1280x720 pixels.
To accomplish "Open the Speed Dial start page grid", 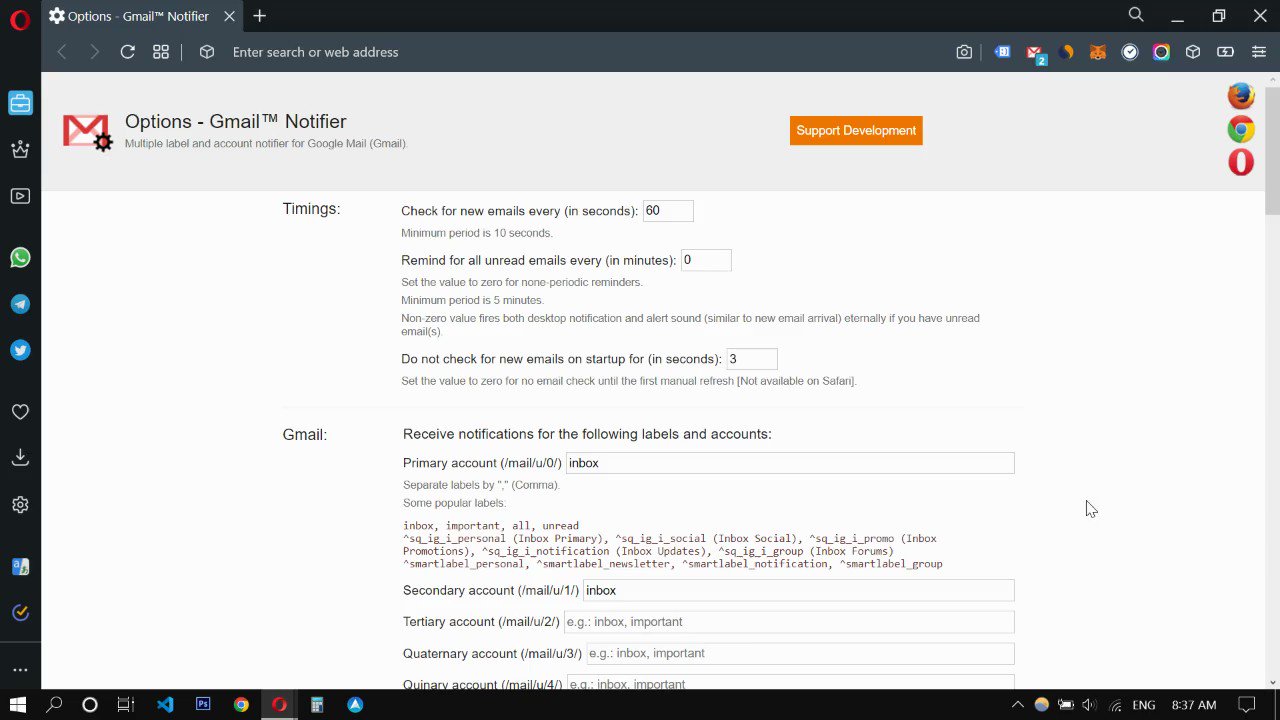I will [x=160, y=52].
